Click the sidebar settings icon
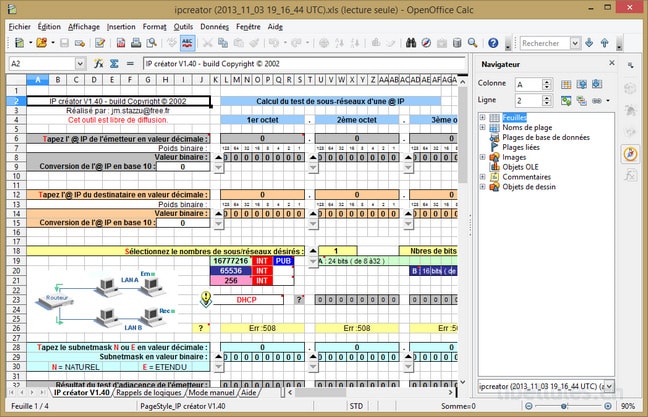648x417 pixels. 631,65
